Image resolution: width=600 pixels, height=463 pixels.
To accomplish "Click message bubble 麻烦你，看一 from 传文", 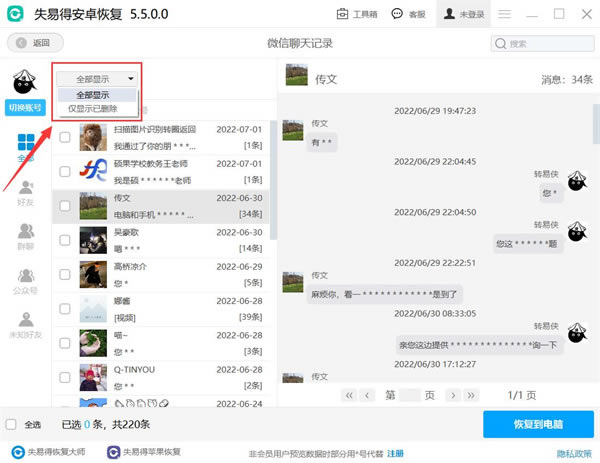I will [384, 294].
